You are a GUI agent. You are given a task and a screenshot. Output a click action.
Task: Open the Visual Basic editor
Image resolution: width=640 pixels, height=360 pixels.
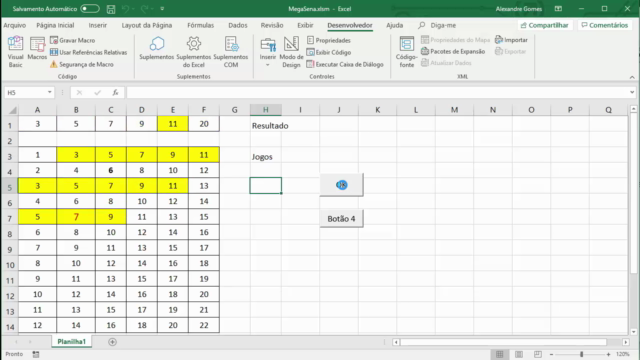pos(16,51)
